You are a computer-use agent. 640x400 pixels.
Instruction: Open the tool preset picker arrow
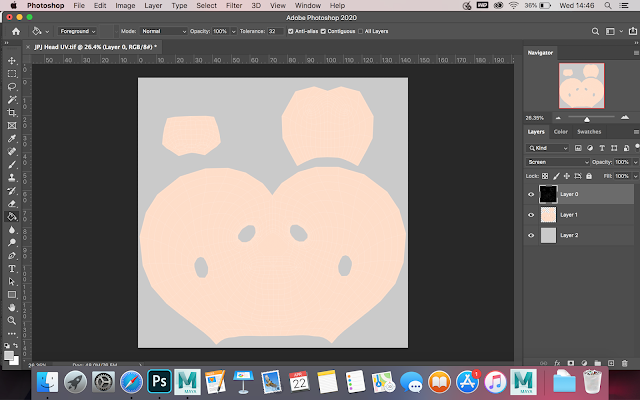tap(47, 31)
